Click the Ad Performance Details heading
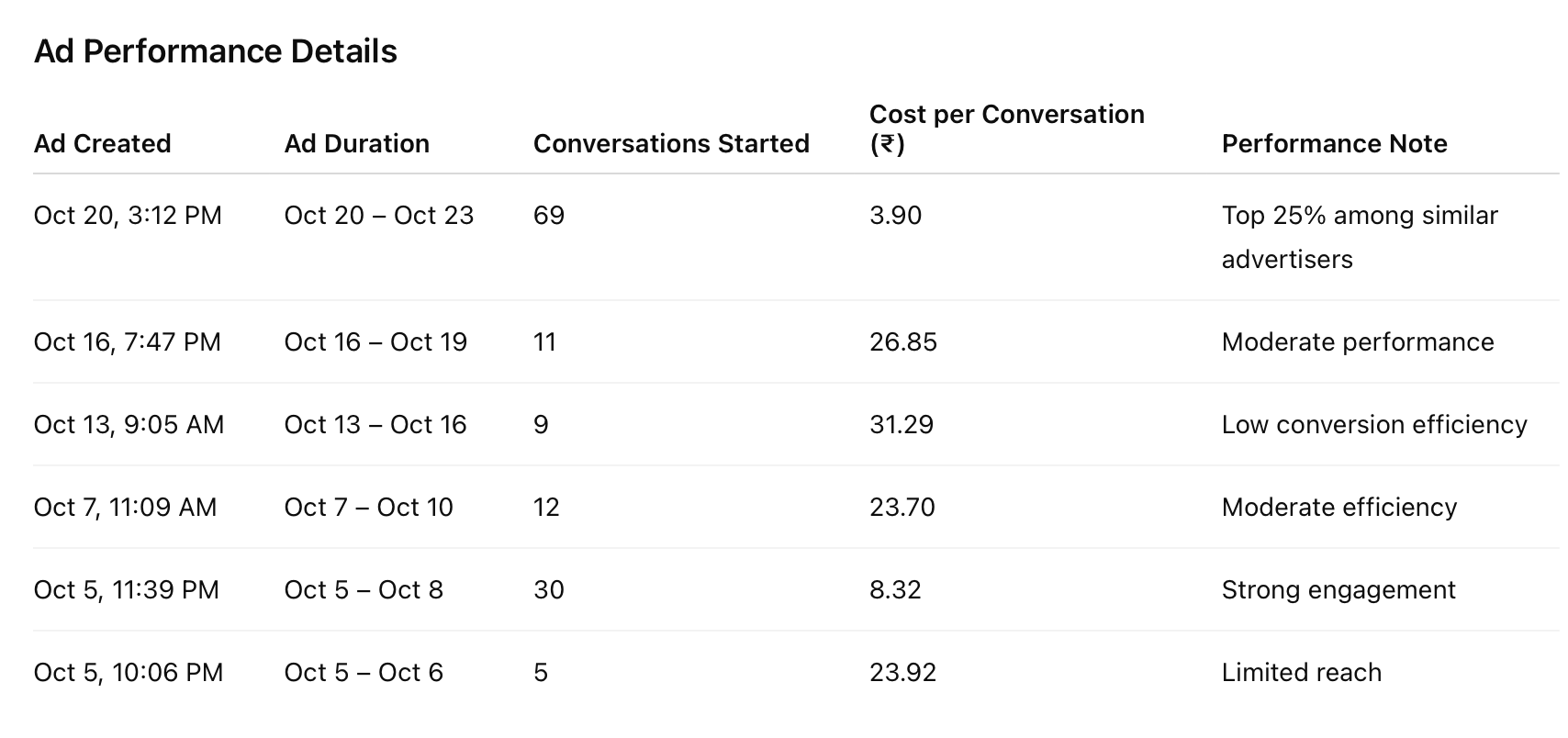The height and width of the screenshot is (738, 1568). pos(215,51)
